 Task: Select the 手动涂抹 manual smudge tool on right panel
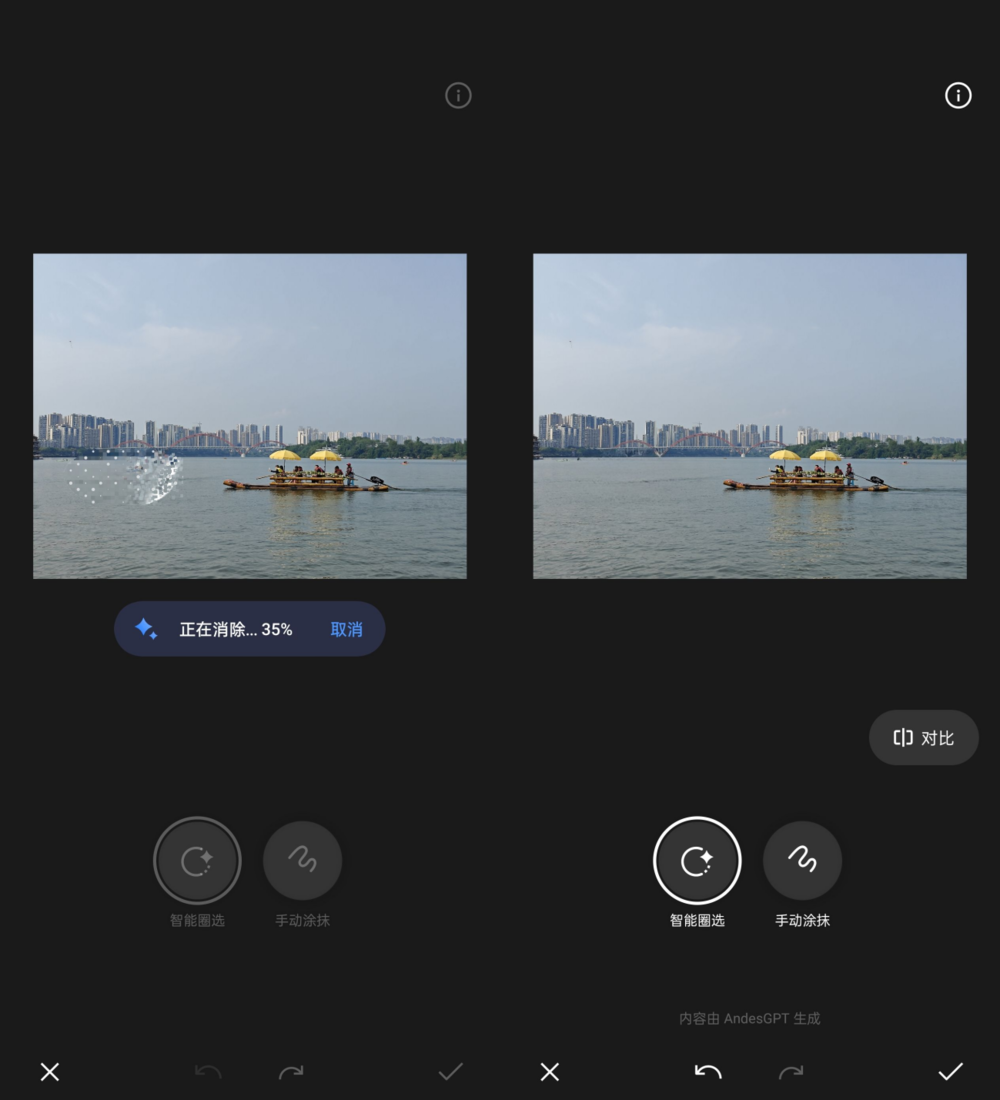pos(802,860)
